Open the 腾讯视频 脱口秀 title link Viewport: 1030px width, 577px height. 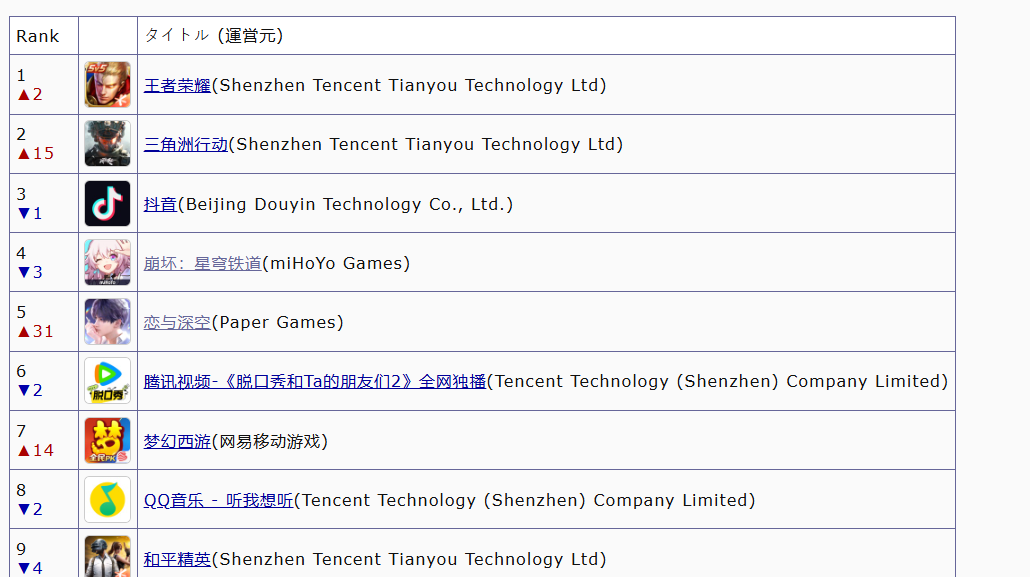315,382
